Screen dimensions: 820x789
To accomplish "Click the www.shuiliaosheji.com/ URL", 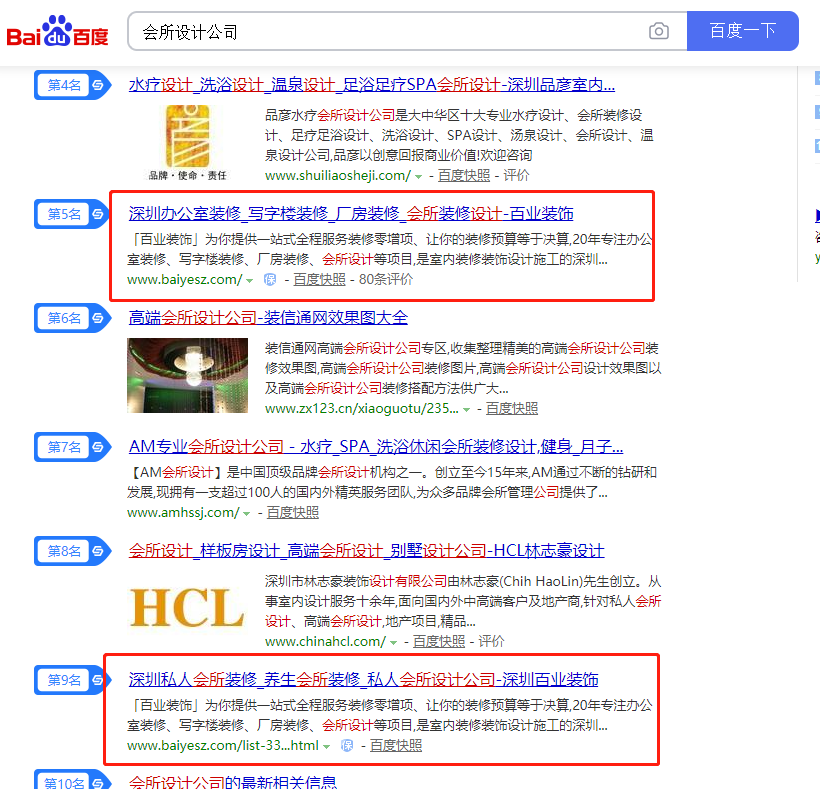I will tap(338, 176).
